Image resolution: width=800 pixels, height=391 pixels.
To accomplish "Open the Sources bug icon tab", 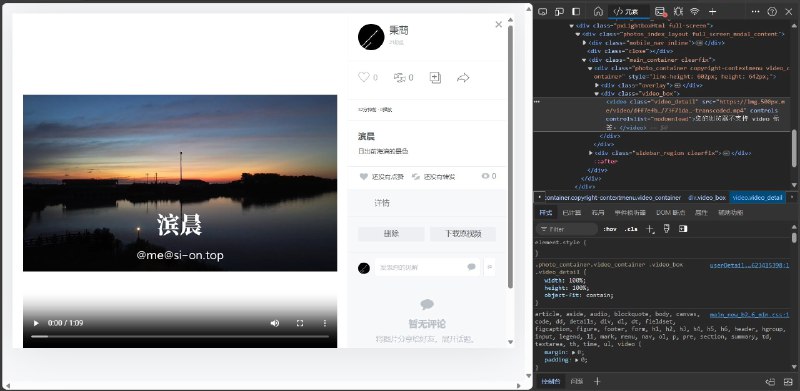I will (x=678, y=11).
